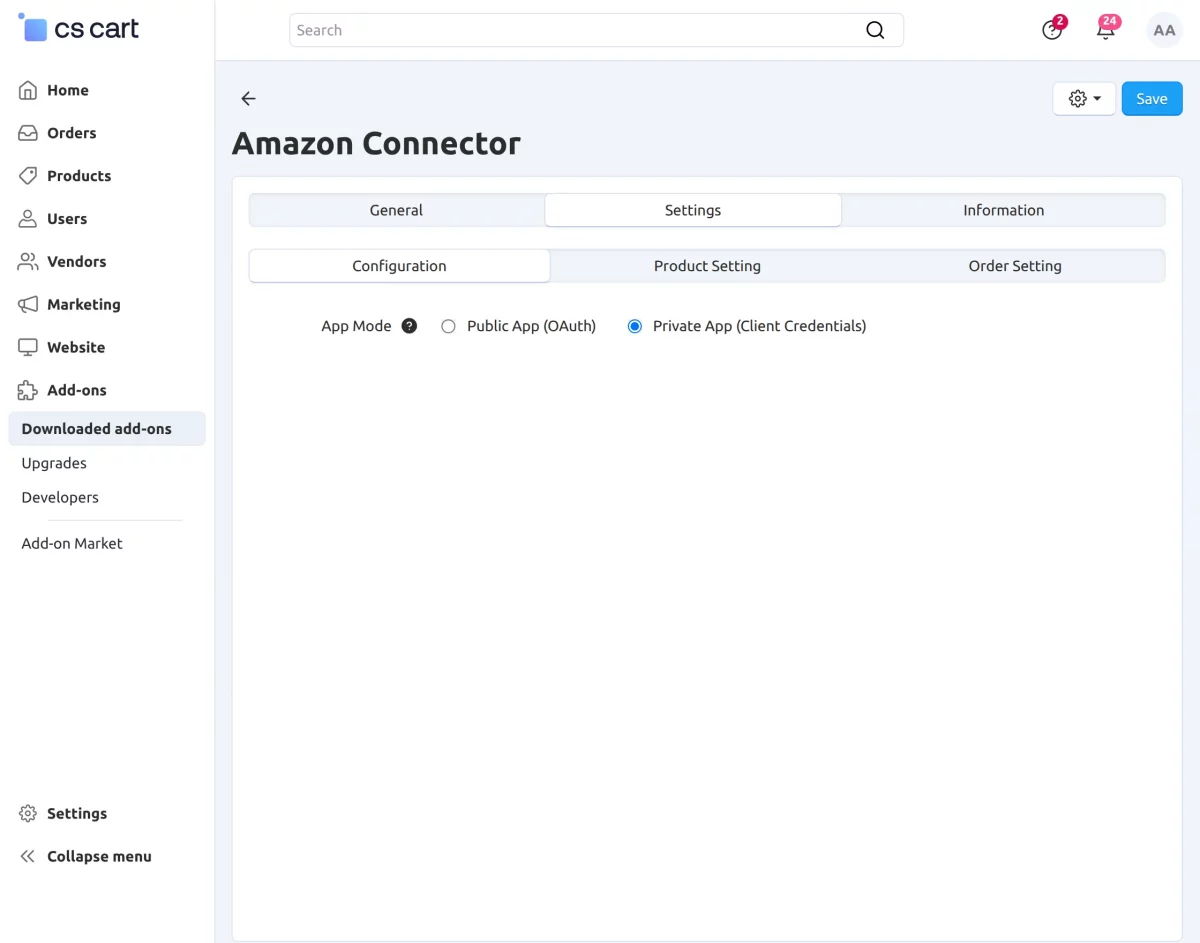This screenshot has width=1200, height=943.
Task: Open the Product Setting sub-tab
Action: click(707, 266)
